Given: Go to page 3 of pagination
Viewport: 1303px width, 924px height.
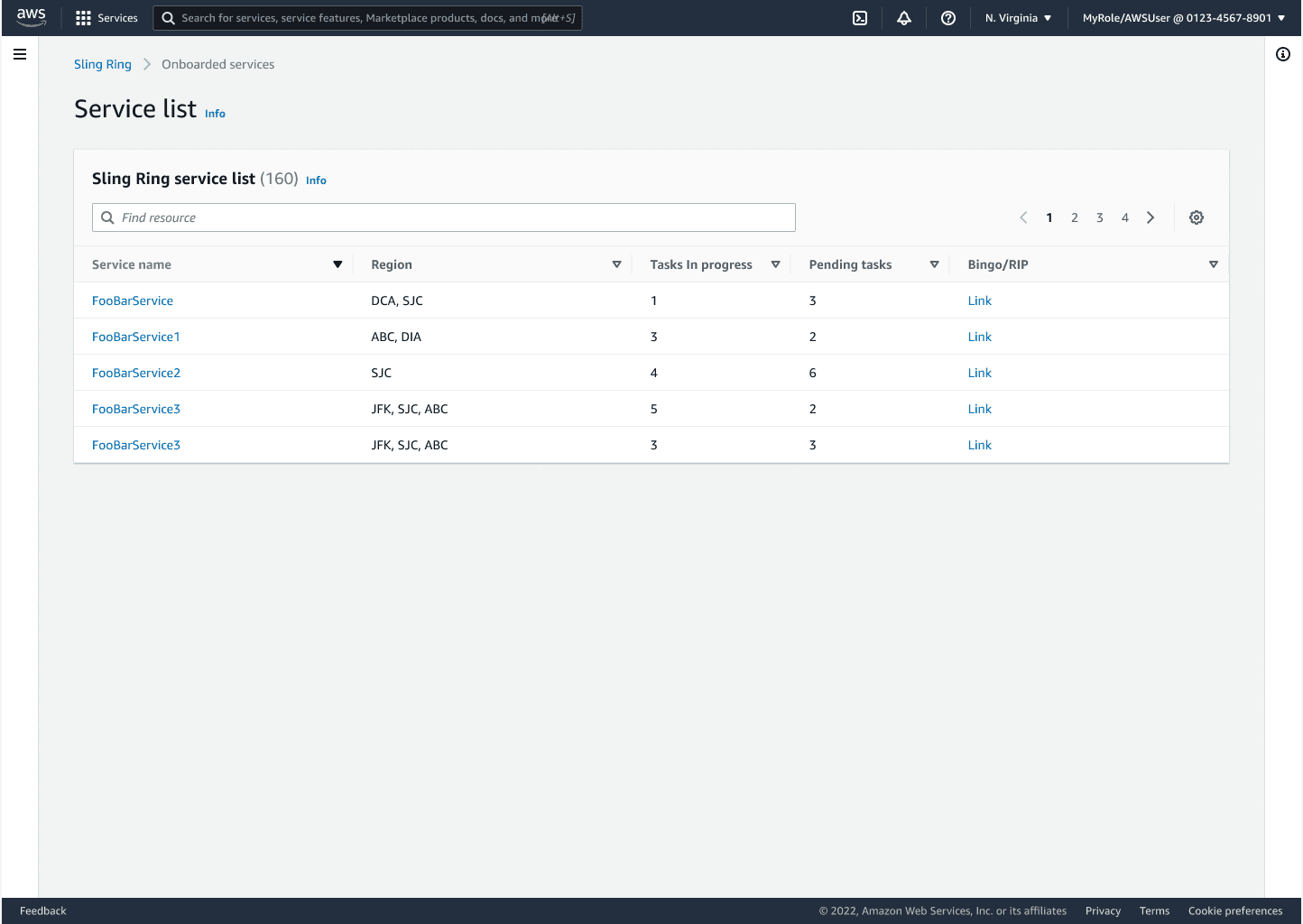Looking at the screenshot, I should [x=1100, y=217].
